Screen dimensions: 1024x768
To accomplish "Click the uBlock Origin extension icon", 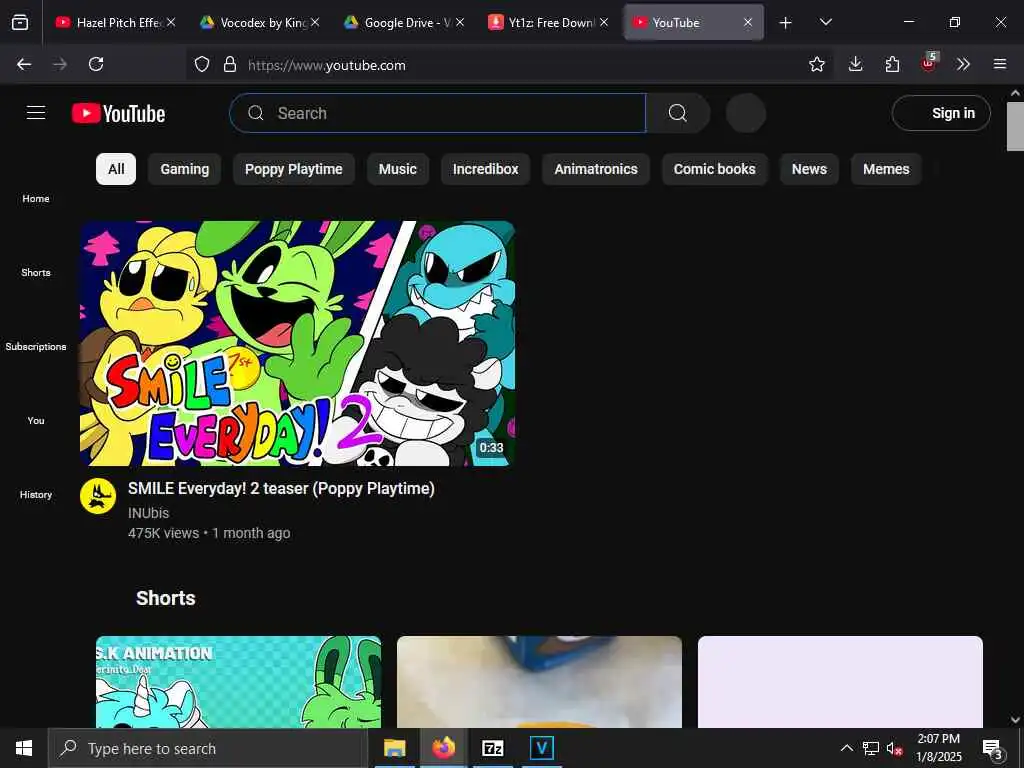I will [929, 63].
